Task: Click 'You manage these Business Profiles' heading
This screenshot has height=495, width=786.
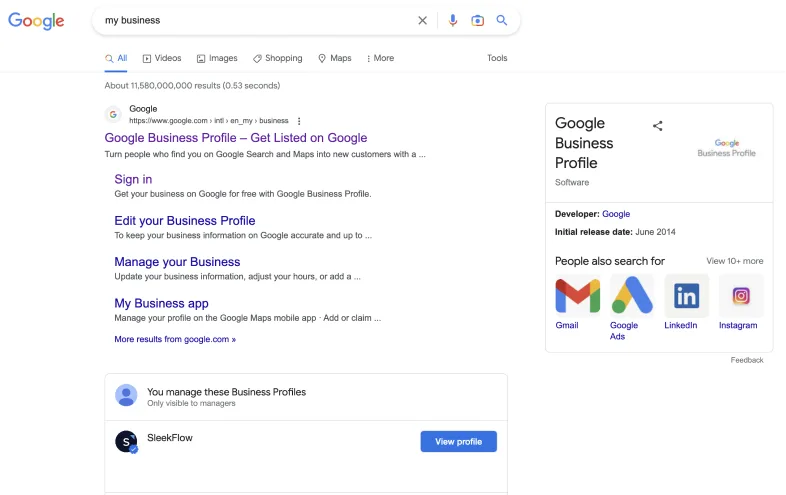Action: [226, 392]
